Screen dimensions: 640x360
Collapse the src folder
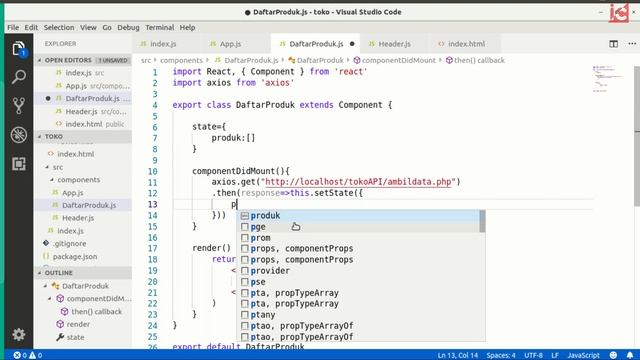point(47,167)
